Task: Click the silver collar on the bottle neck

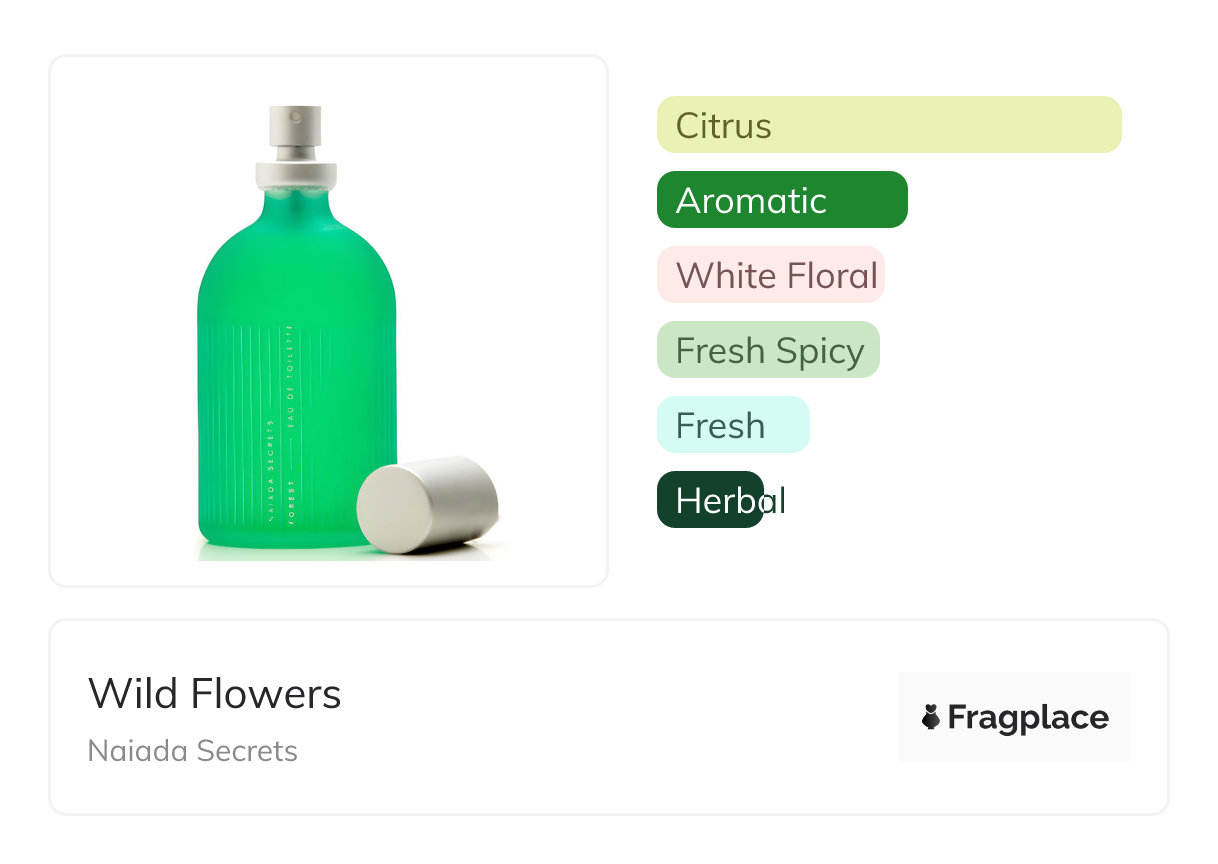Action: pos(296,173)
